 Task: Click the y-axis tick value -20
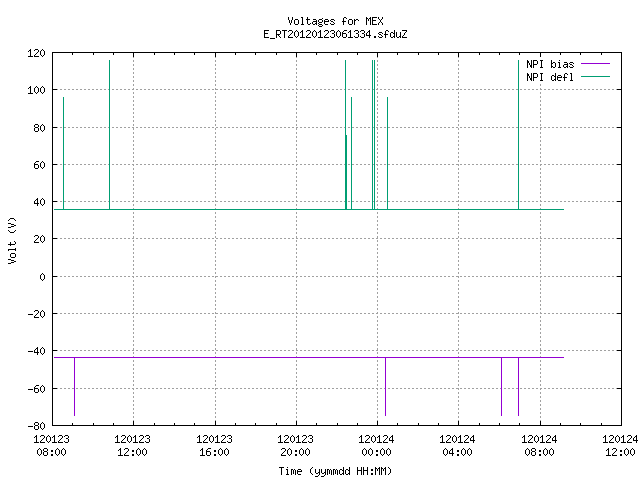point(36,314)
